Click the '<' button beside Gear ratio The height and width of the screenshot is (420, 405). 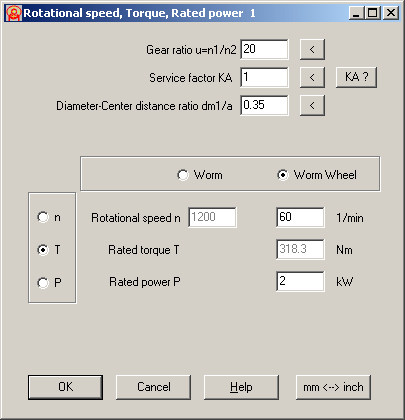tap(312, 50)
